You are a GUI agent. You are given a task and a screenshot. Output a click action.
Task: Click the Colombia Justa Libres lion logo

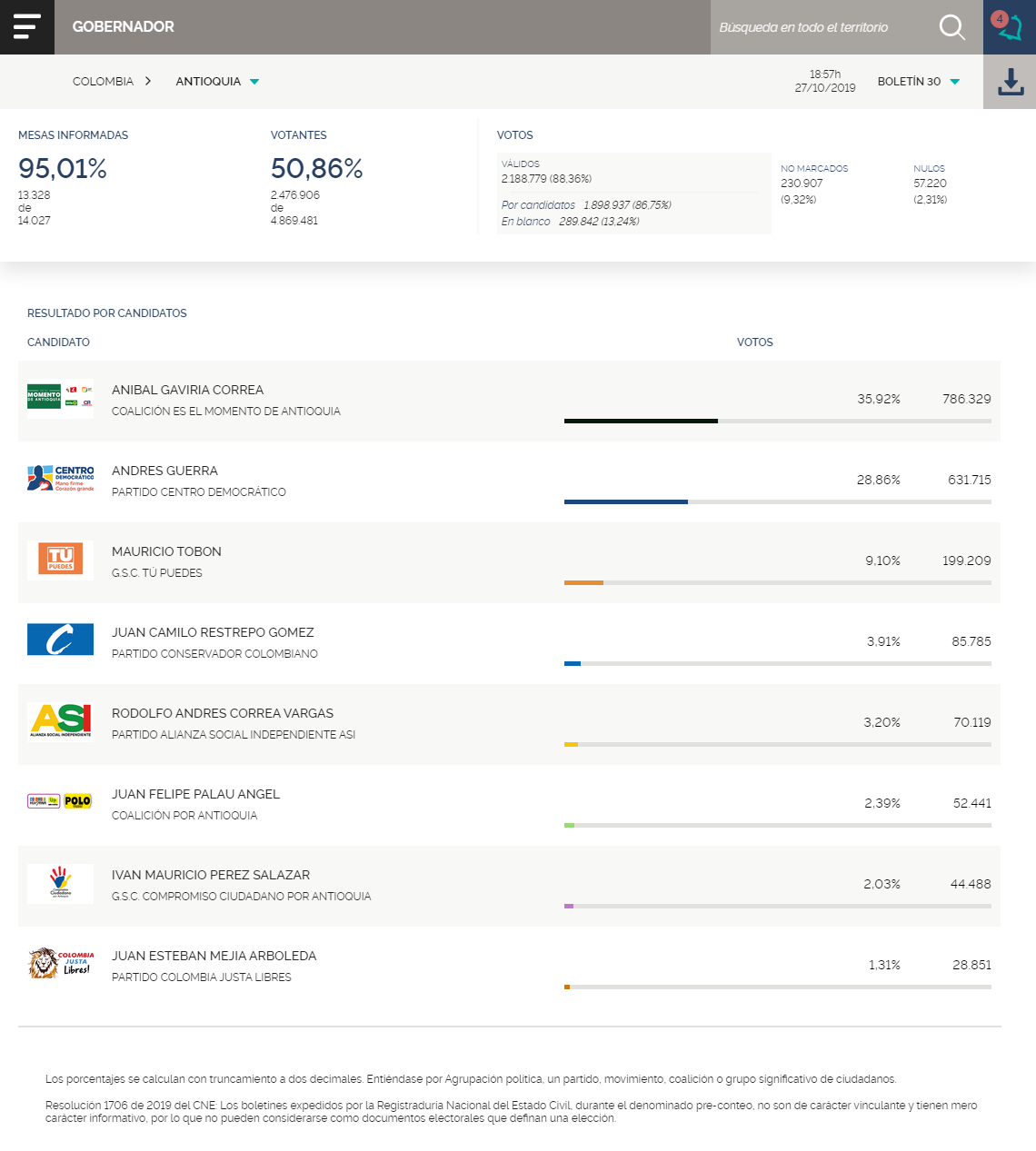pos(60,964)
